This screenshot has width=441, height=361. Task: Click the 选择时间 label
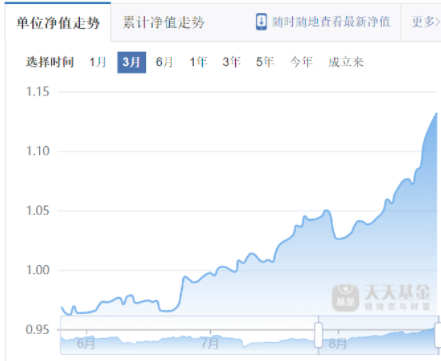50,62
